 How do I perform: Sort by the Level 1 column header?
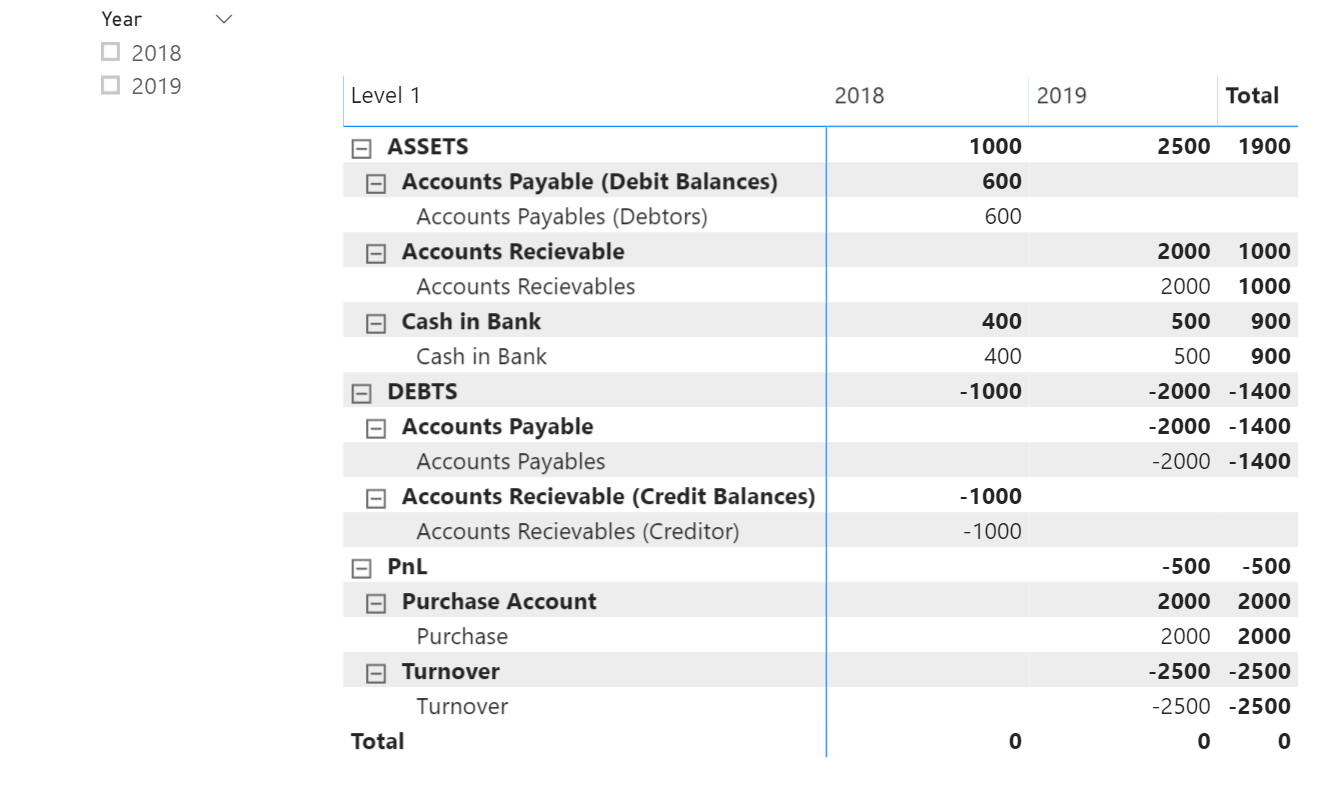pos(386,96)
